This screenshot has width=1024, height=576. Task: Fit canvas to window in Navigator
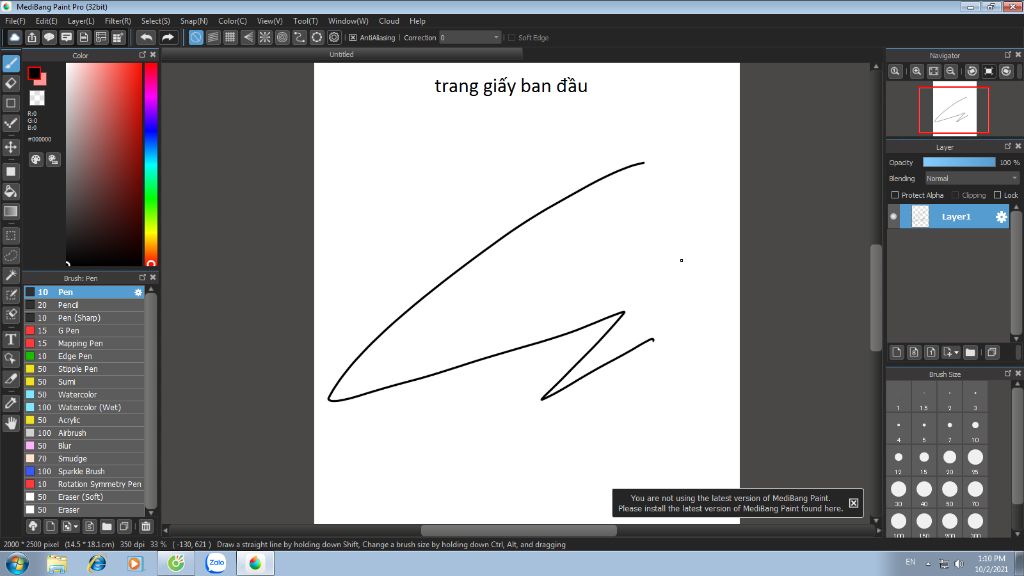(934, 71)
